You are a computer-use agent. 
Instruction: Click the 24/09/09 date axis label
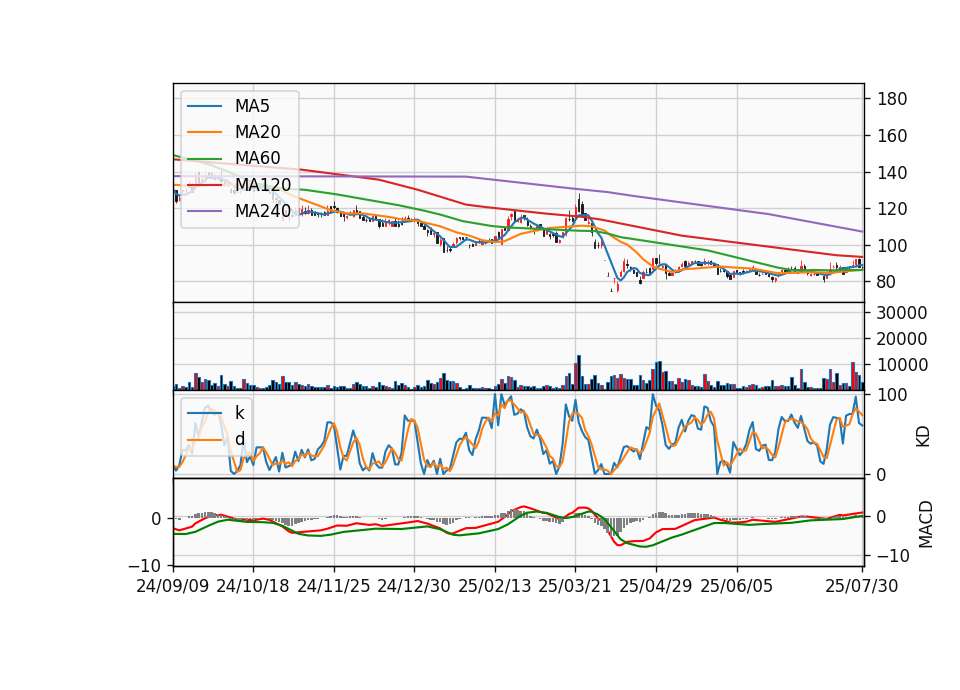[x=173, y=586]
